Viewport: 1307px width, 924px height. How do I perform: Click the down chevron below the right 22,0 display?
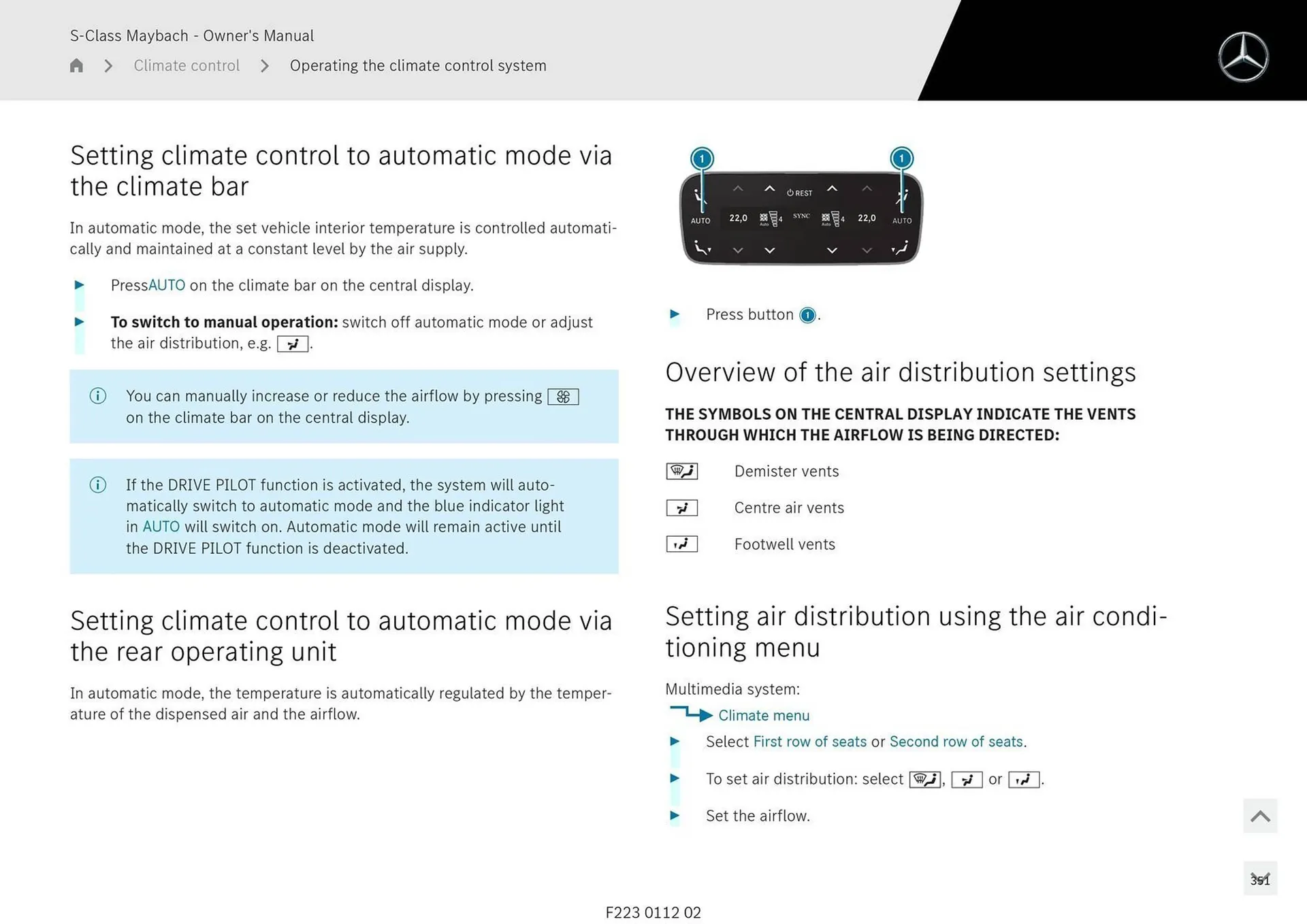tap(866, 250)
